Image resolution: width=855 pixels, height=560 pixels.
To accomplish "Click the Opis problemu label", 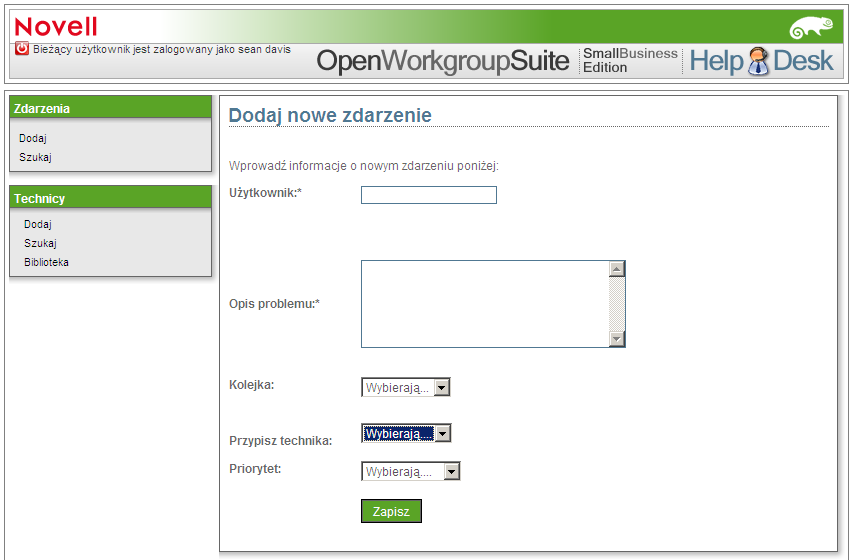I will (x=274, y=304).
